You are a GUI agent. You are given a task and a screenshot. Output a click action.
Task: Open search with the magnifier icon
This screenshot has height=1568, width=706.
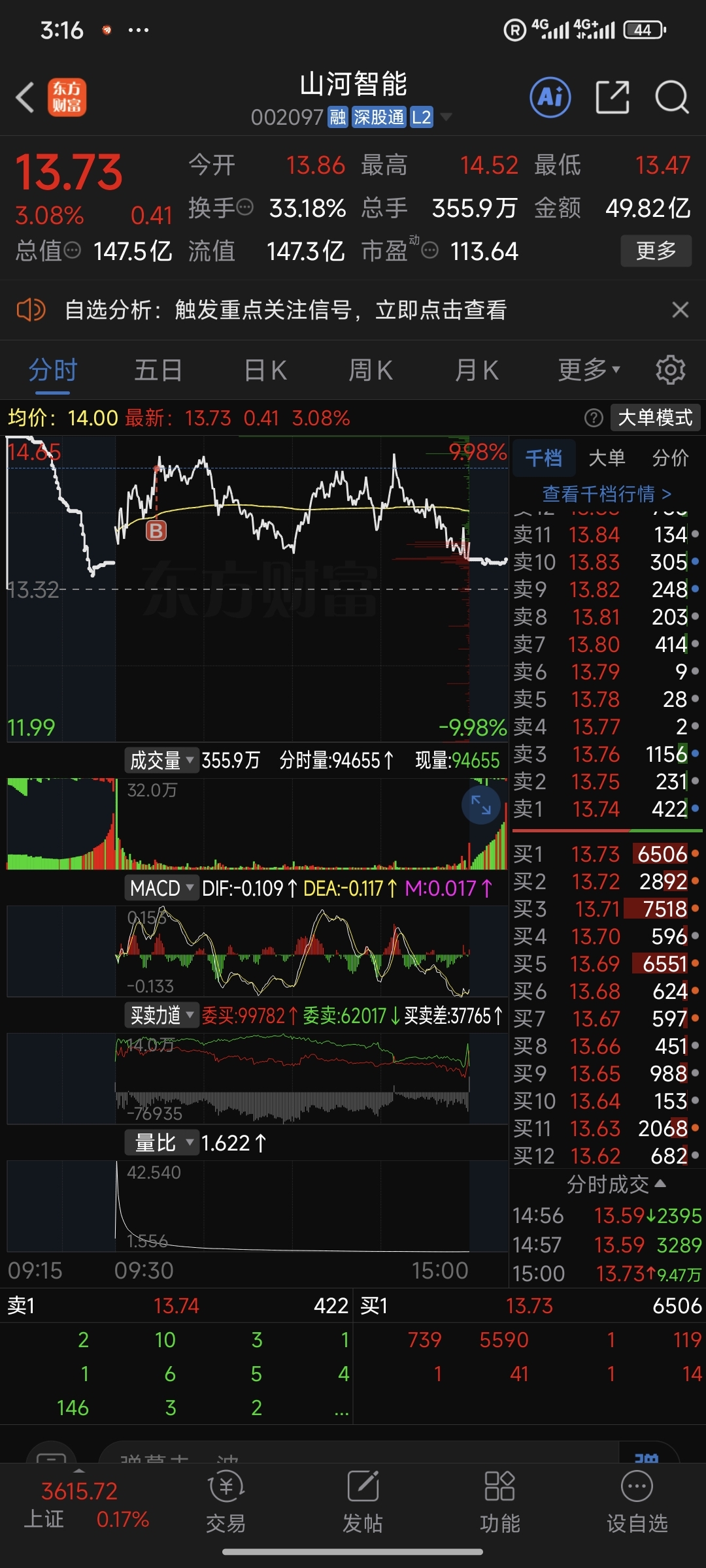click(x=671, y=97)
